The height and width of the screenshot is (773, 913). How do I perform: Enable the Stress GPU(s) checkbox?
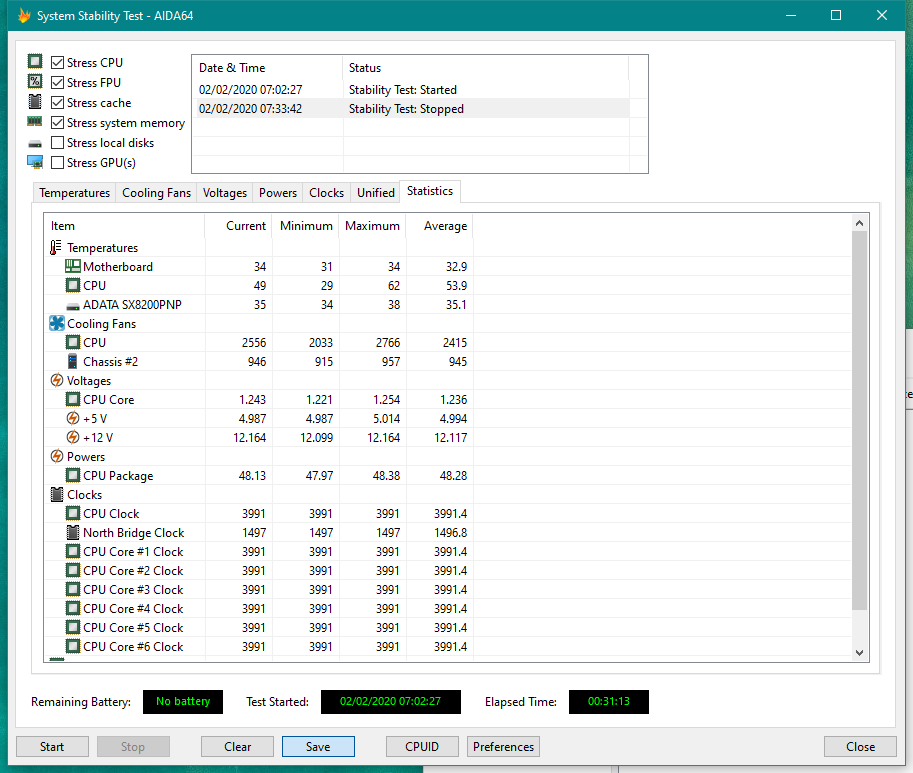(58, 163)
